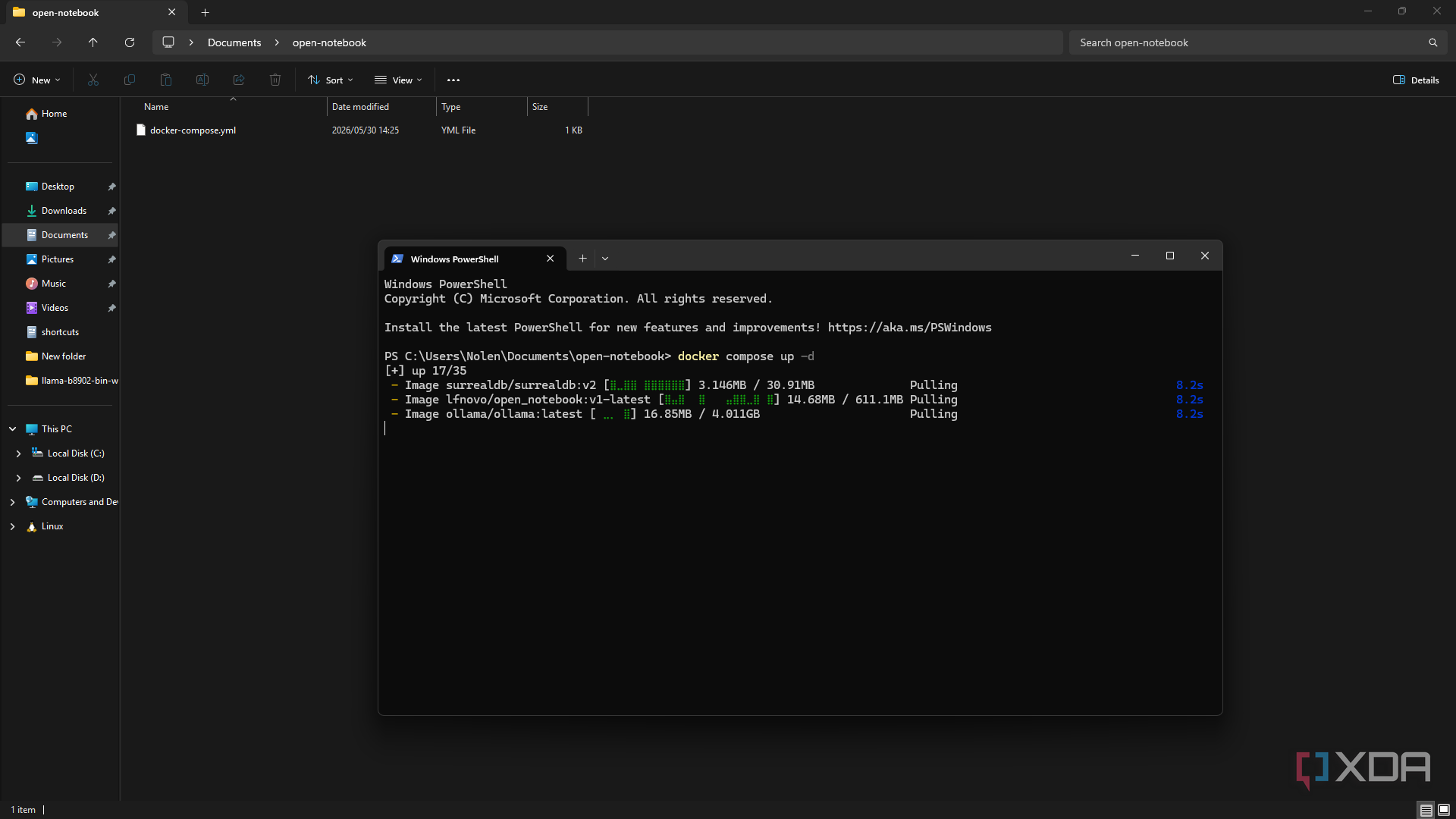Click the search magnifier icon
This screenshot has width=1456, height=819.
(1432, 42)
